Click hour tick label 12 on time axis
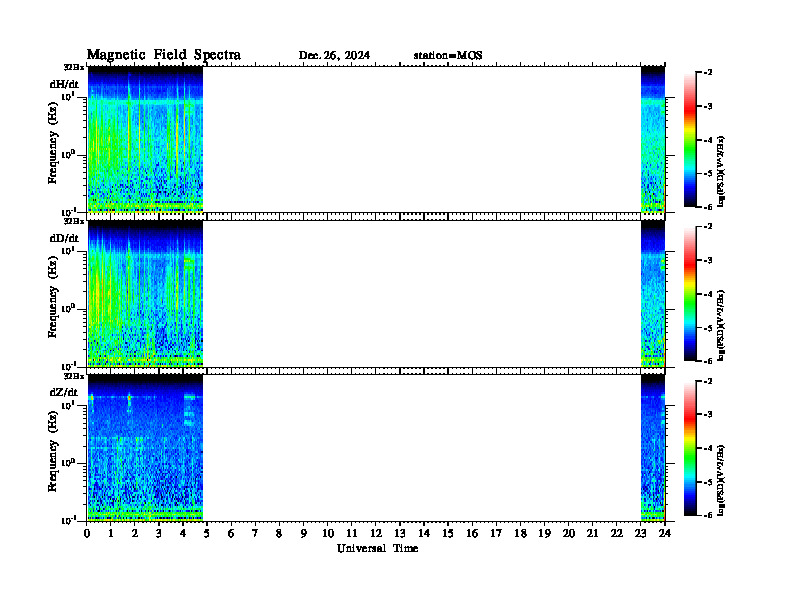 coord(376,533)
